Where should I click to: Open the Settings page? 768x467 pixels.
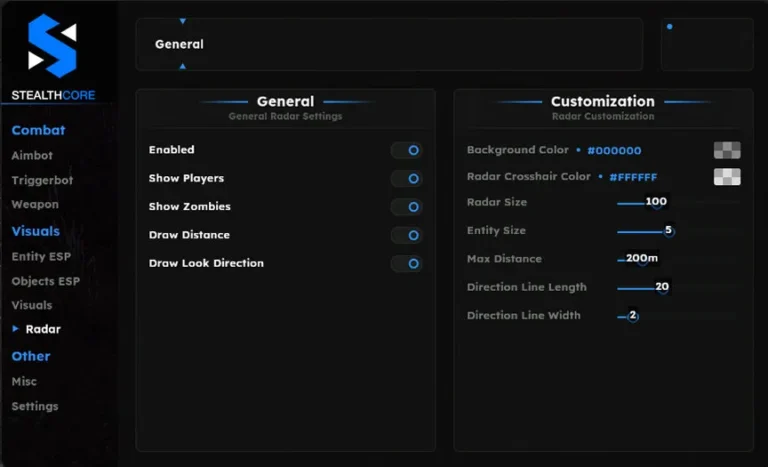point(35,406)
